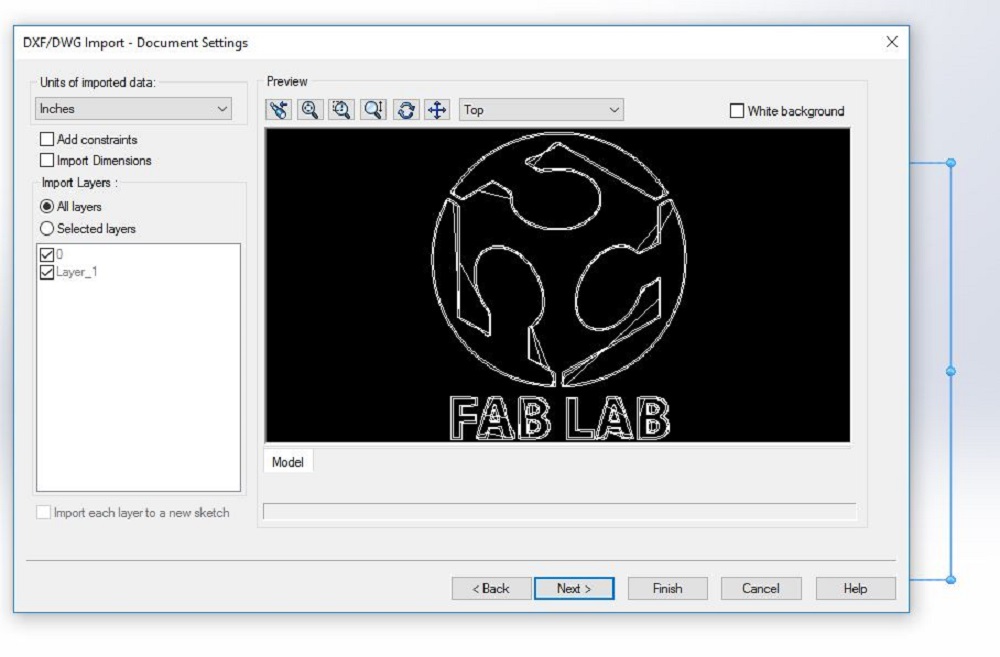Open the Top view orientation dropdown
The height and width of the screenshot is (657, 1000).
(541, 110)
